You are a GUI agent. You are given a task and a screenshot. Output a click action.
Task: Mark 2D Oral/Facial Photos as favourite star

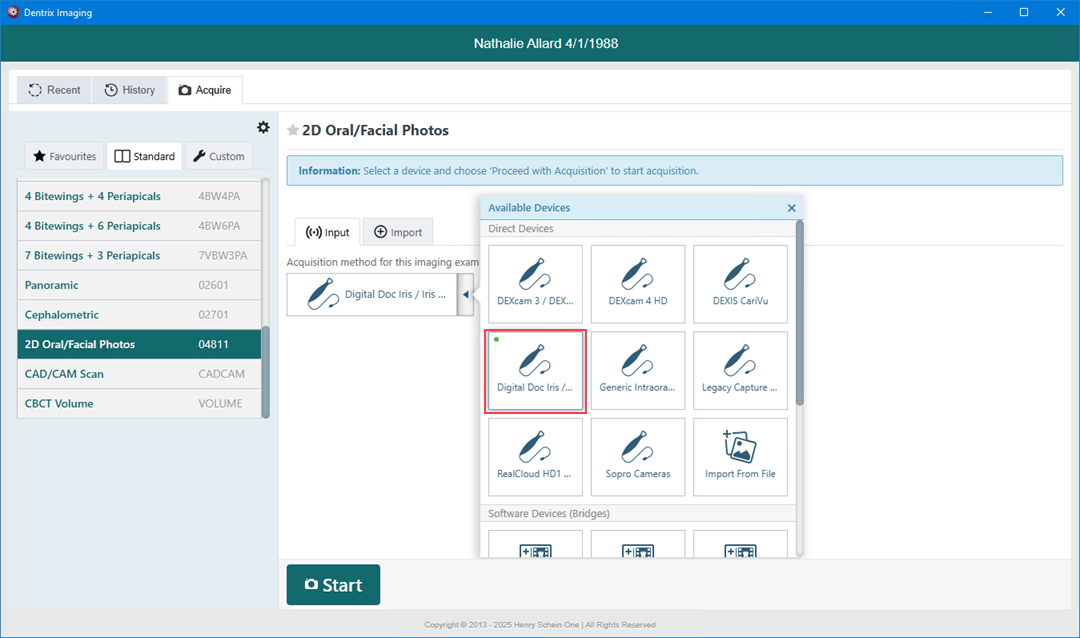(293, 131)
